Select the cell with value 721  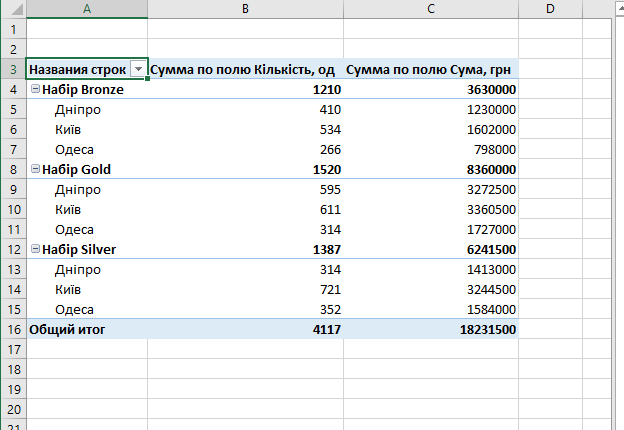click(245, 289)
